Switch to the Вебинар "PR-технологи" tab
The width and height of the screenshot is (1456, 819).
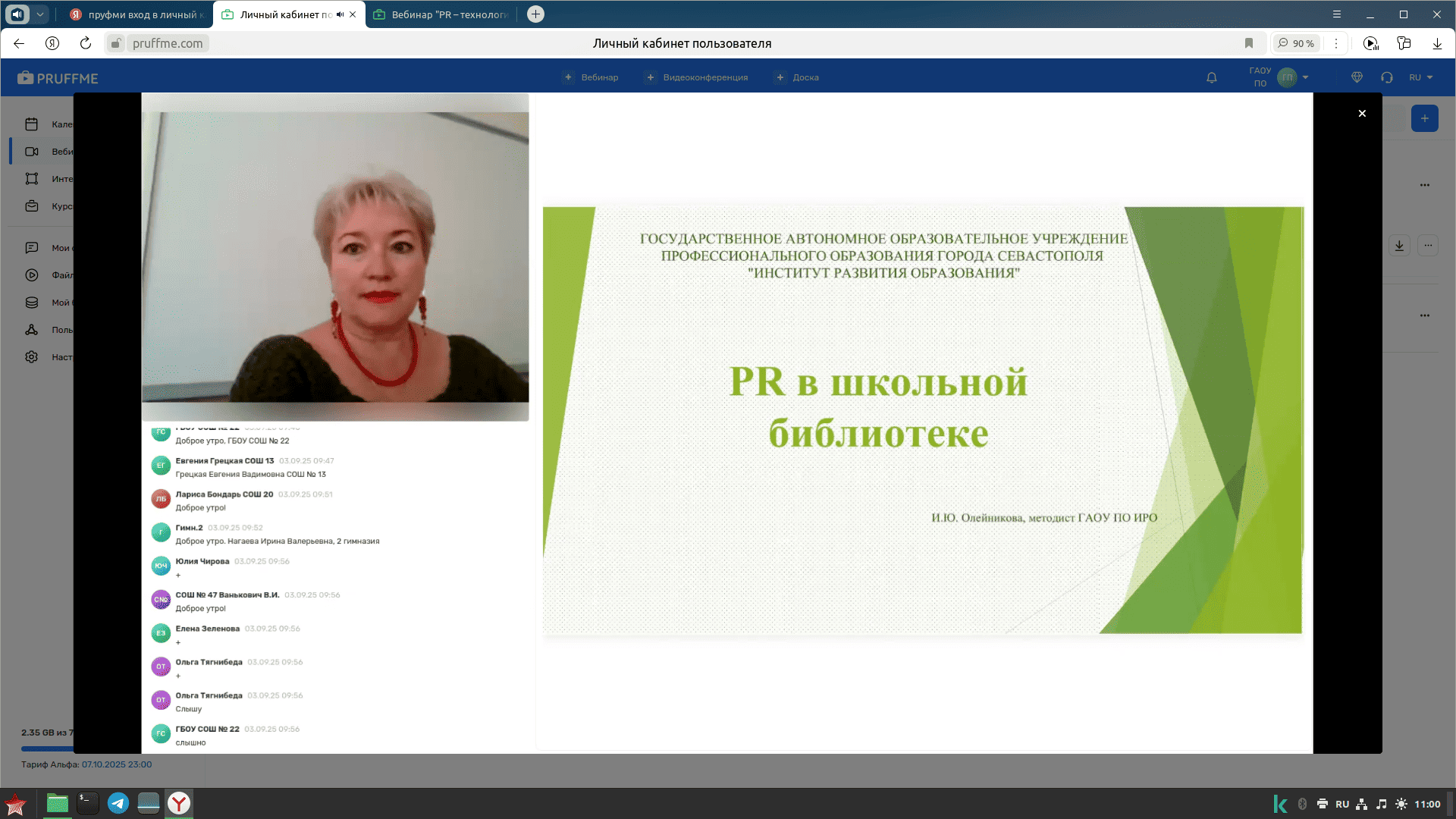tap(440, 14)
